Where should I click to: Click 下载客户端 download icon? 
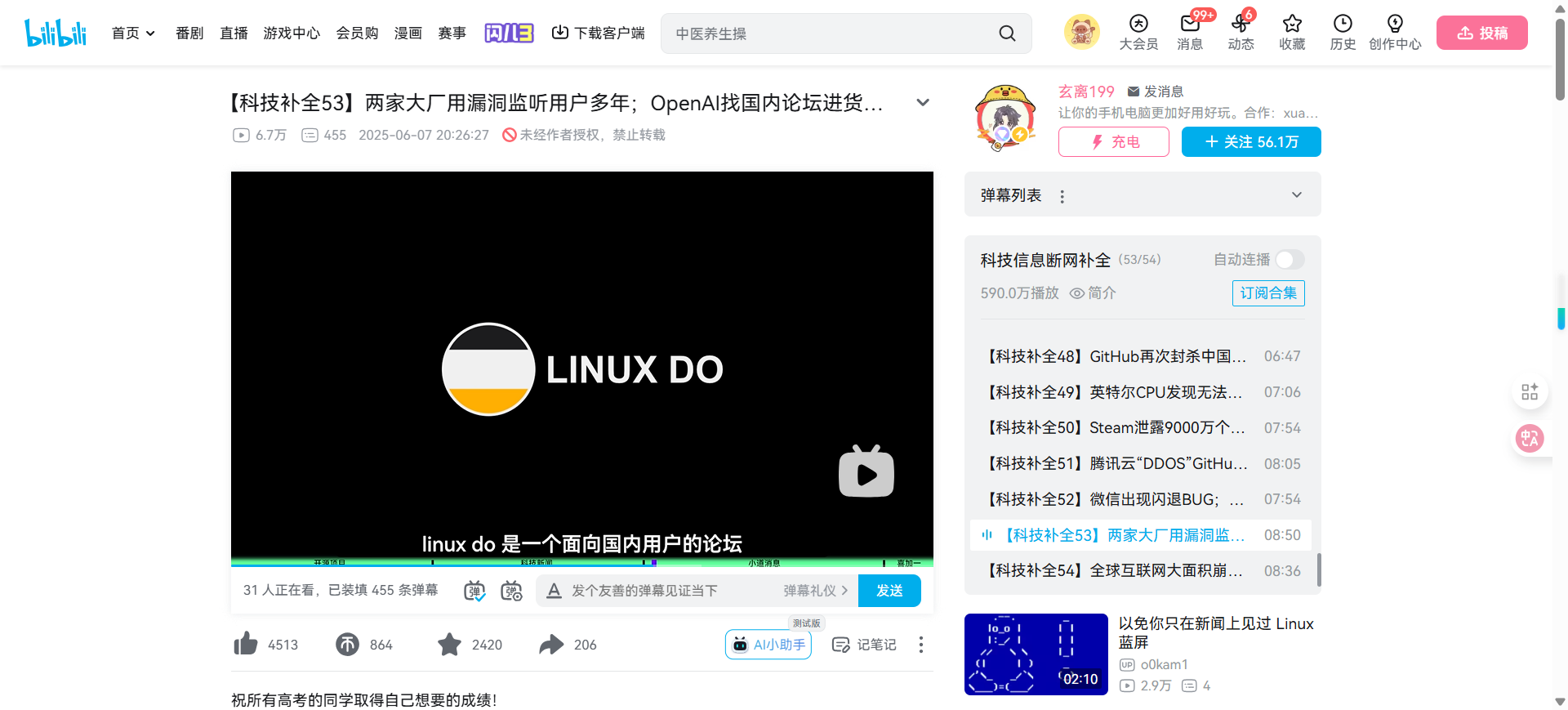point(560,33)
